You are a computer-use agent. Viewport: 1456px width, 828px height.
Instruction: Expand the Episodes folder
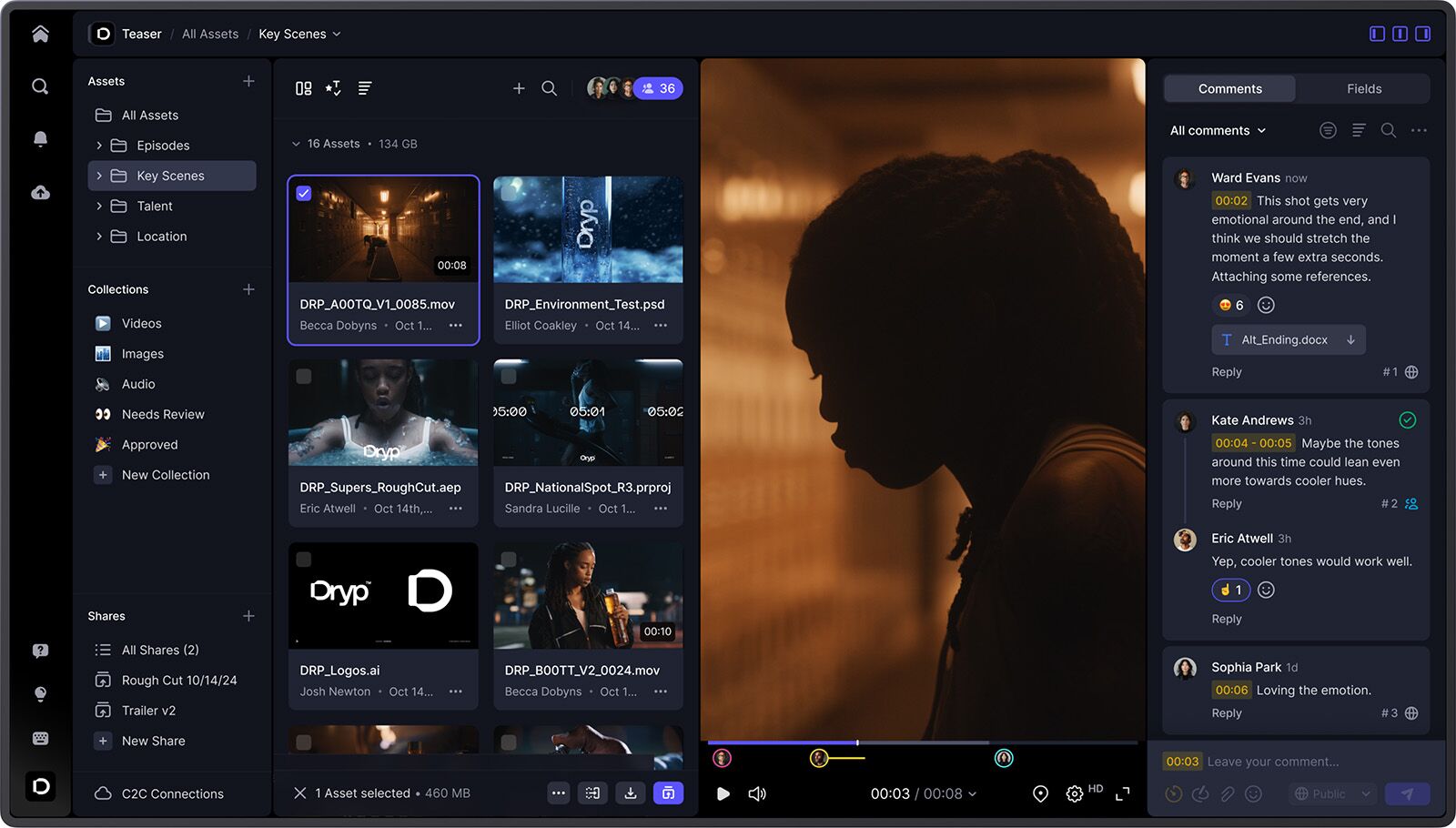tap(100, 145)
